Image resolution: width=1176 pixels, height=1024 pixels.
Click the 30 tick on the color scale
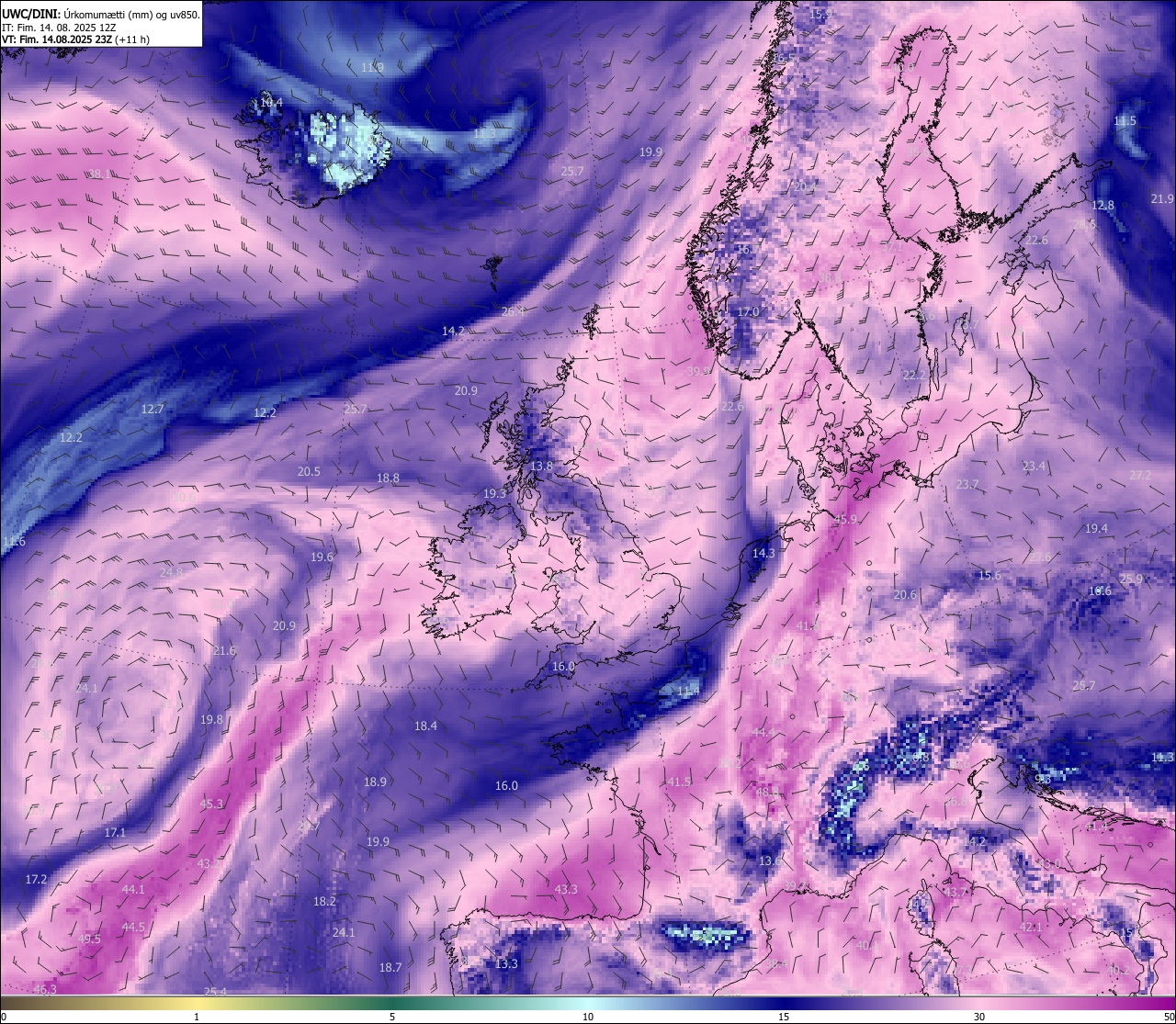coord(979,1017)
